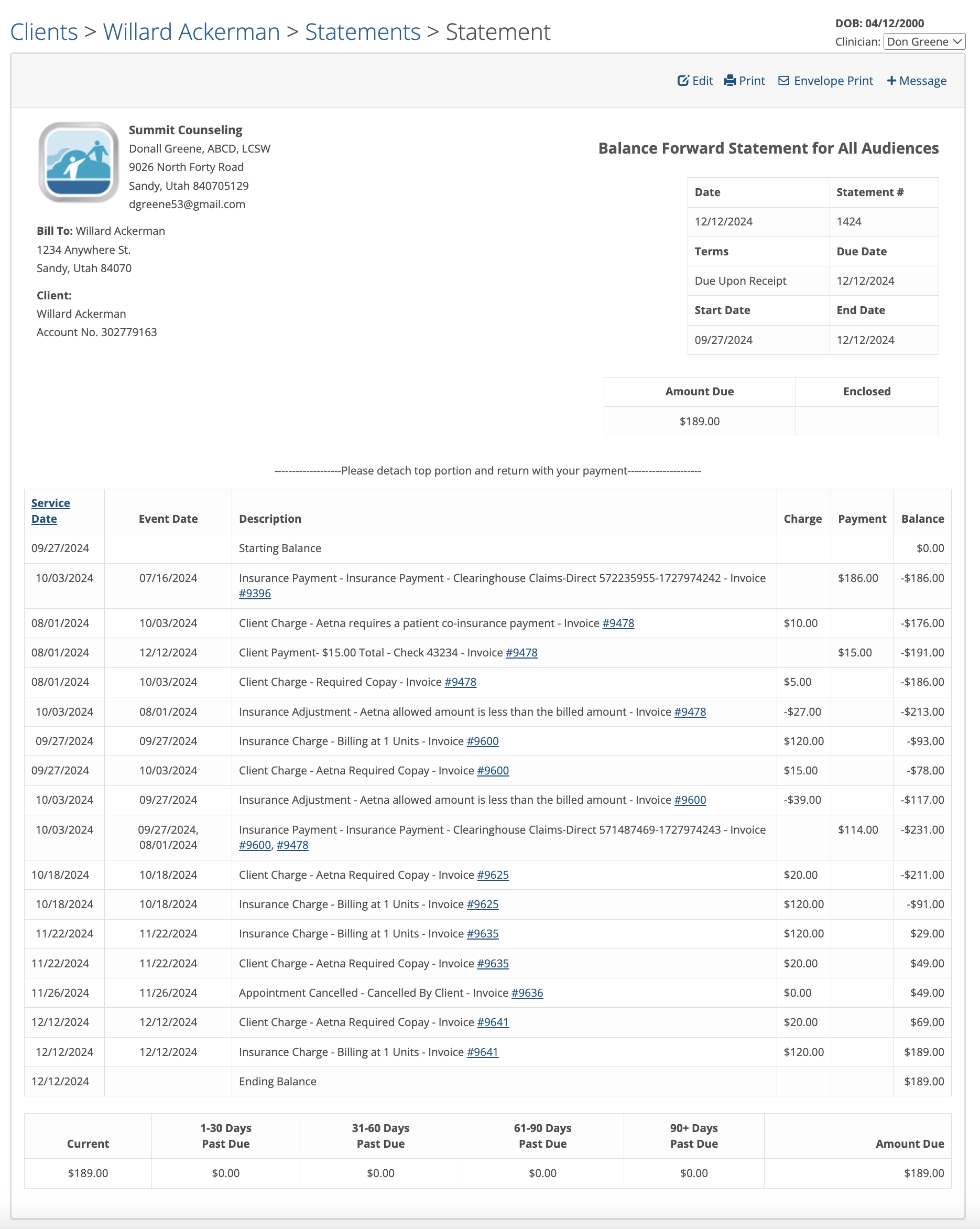This screenshot has width=980, height=1229.
Task: Open invoice #9396 link
Action: click(255, 594)
